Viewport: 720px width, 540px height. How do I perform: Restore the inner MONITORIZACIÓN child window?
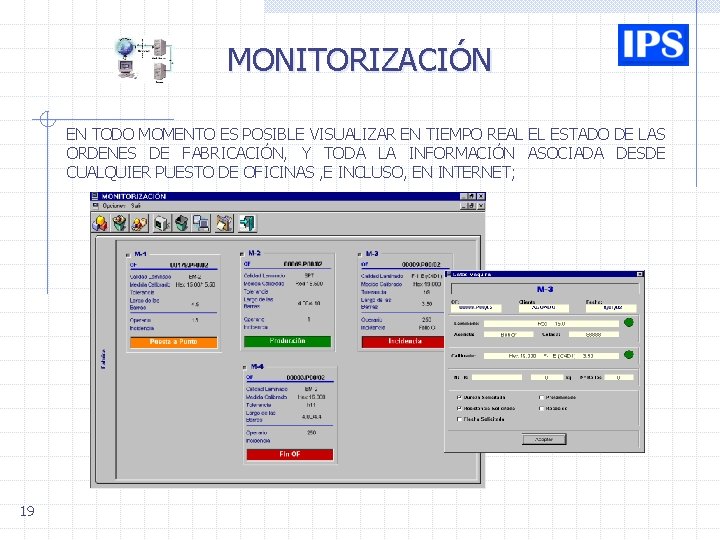[x=472, y=206]
